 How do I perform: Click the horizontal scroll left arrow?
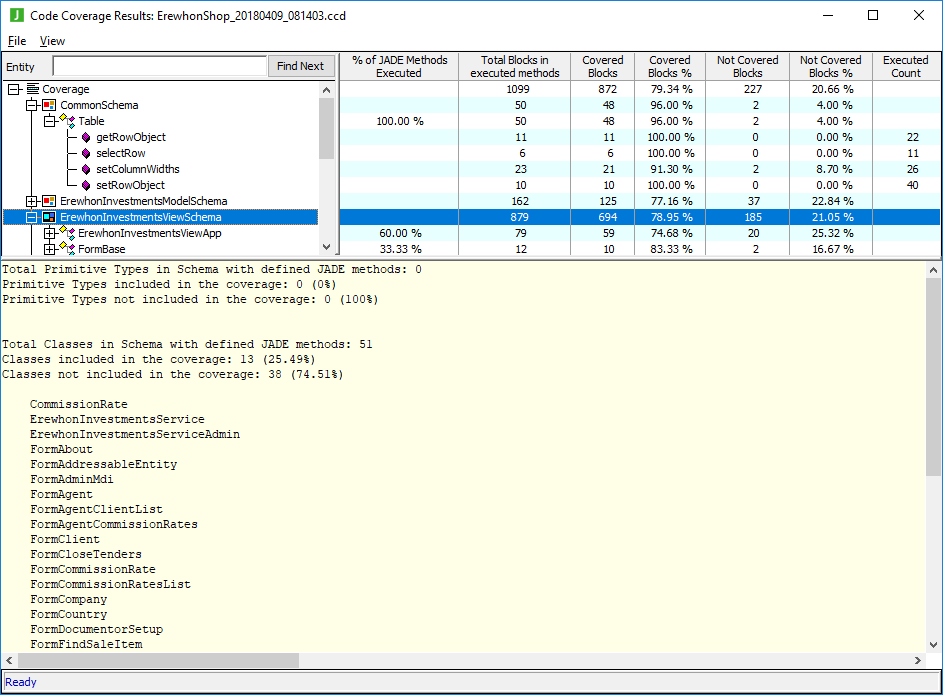9,660
